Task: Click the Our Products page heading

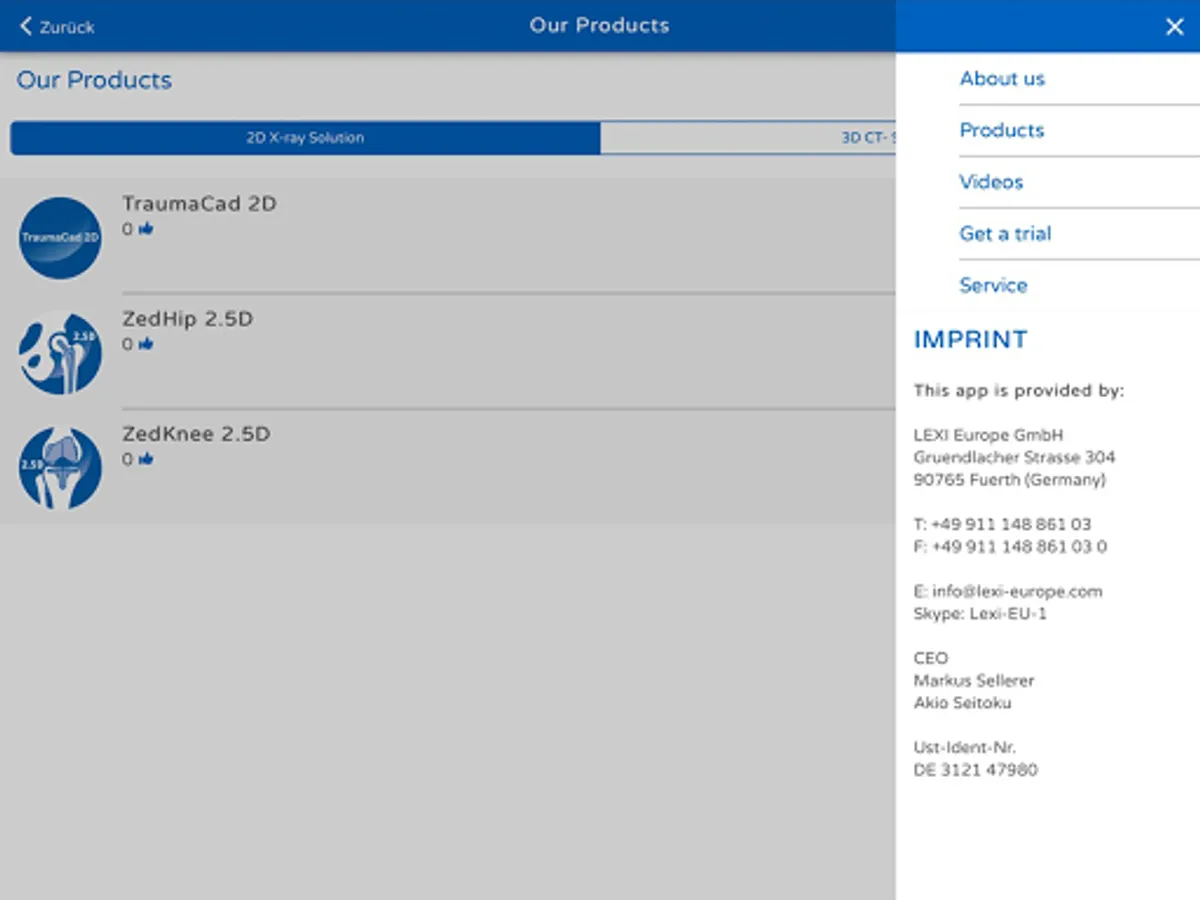Action: [x=94, y=81]
